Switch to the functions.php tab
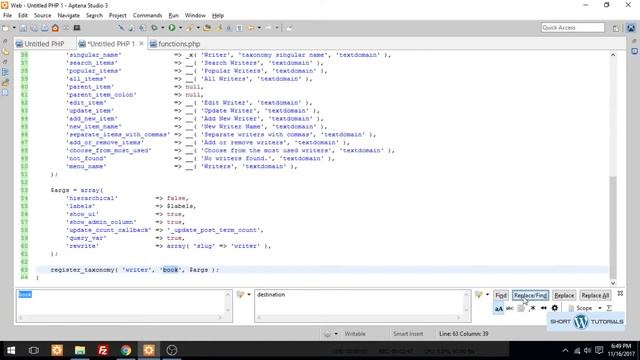Screen dimensions: 640x360 179,44
